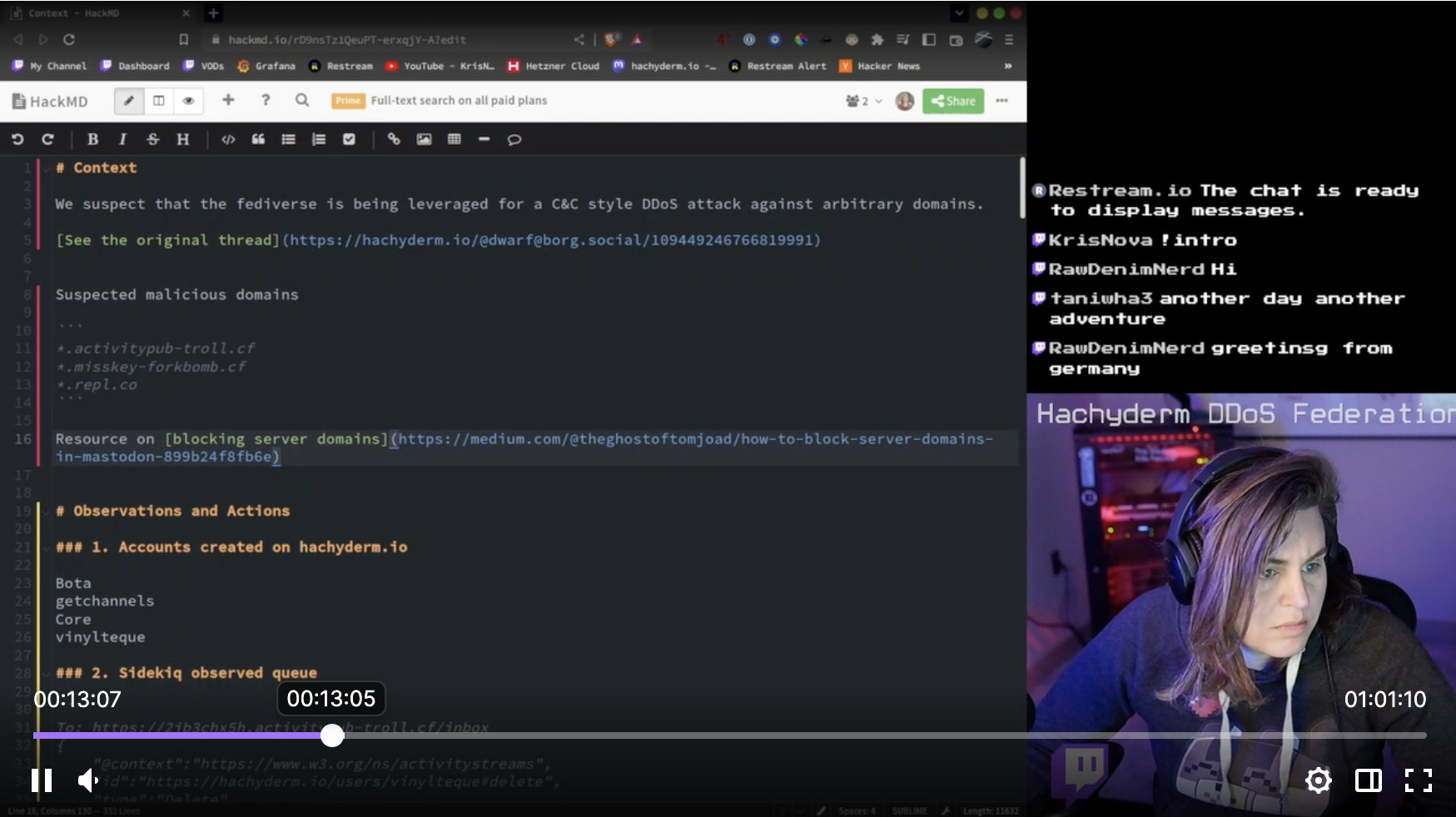
Task: Apply italic formatting in the editor toolbar
Action: point(122,140)
